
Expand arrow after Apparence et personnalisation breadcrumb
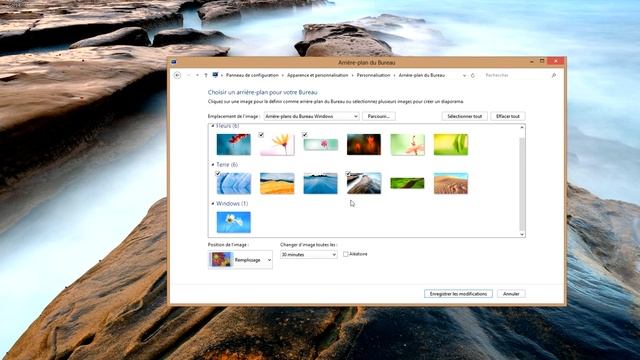coord(353,76)
